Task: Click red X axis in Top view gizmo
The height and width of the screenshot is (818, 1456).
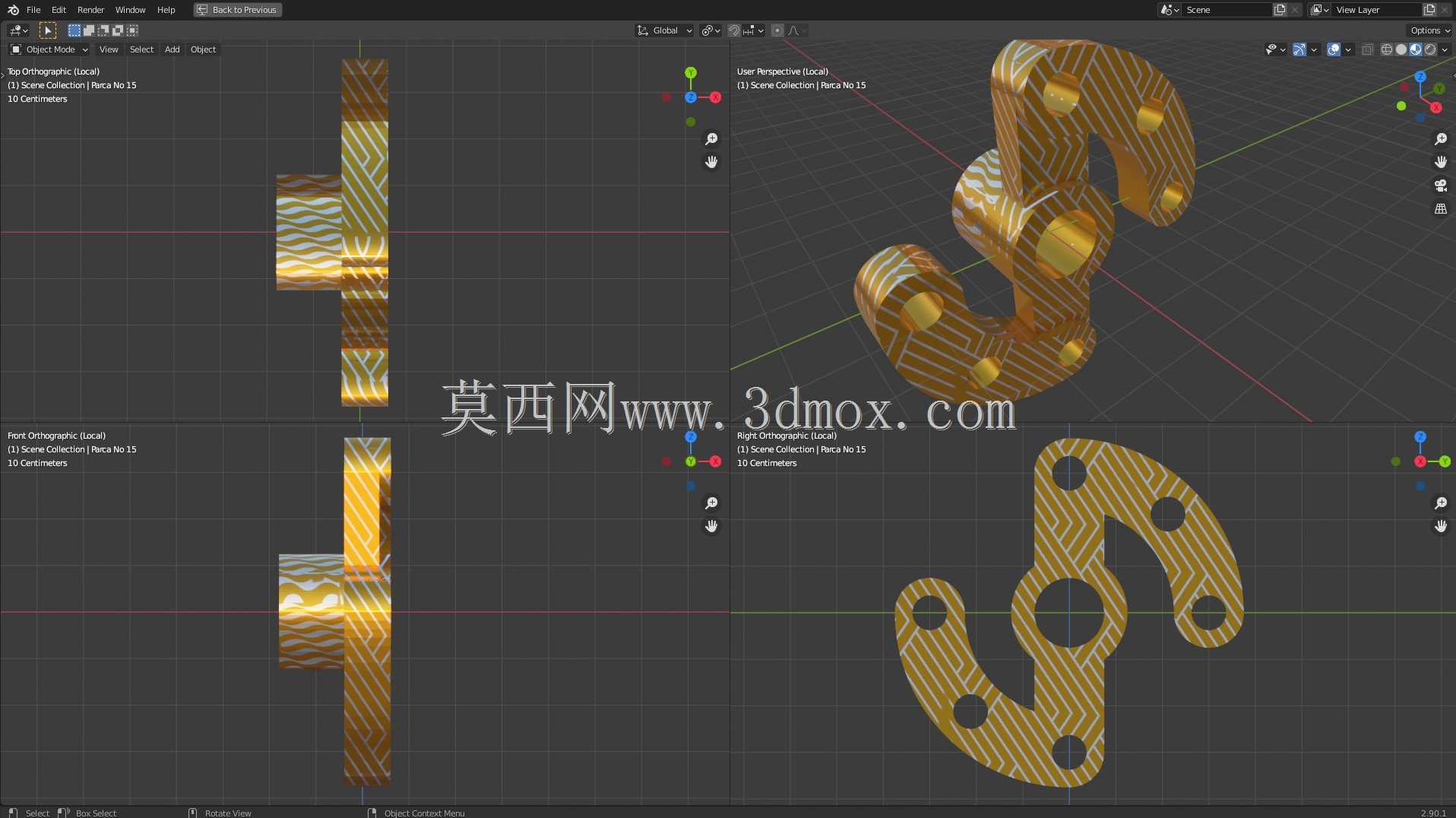Action: [x=715, y=97]
